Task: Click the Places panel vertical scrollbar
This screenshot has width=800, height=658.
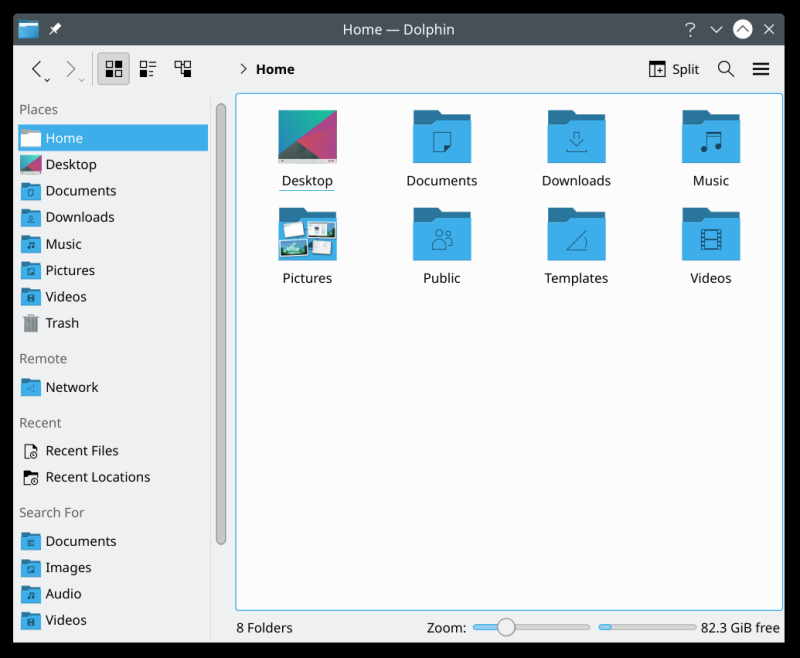Action: [221, 320]
